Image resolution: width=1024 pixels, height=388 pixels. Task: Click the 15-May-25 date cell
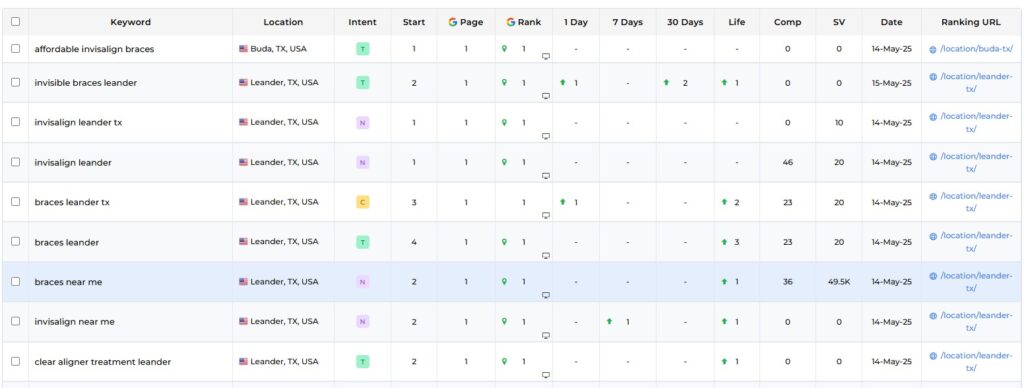pos(891,83)
